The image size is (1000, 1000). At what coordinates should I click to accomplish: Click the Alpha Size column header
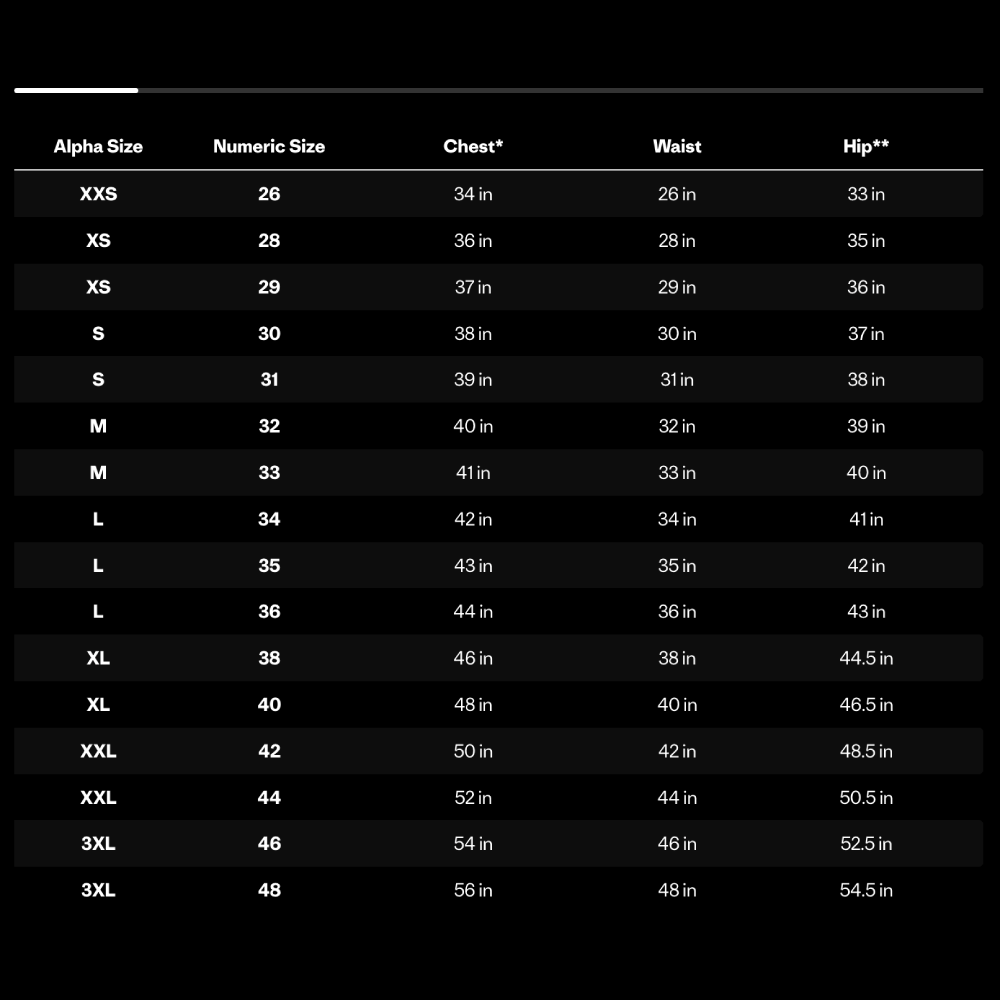[x=98, y=147]
